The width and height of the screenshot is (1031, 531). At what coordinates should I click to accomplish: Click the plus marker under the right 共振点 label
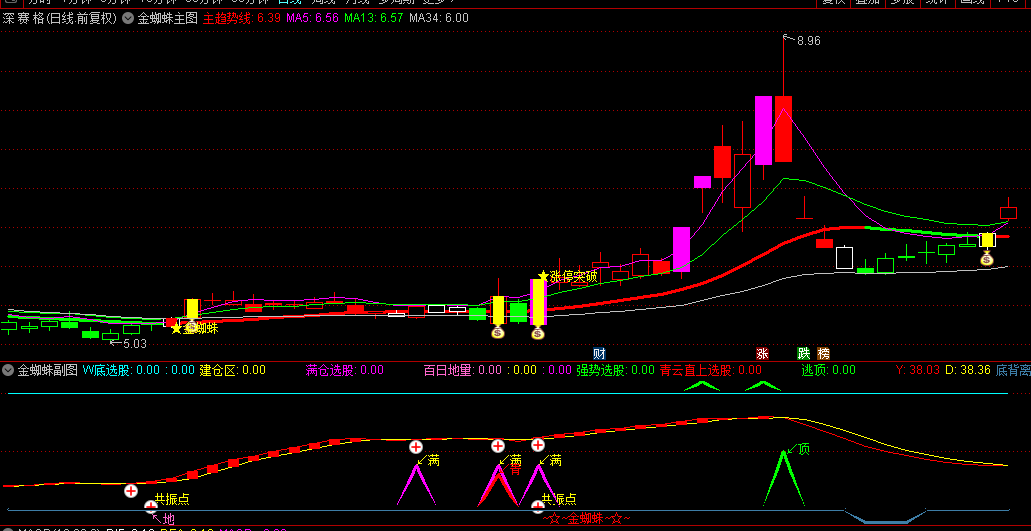[x=538, y=506]
